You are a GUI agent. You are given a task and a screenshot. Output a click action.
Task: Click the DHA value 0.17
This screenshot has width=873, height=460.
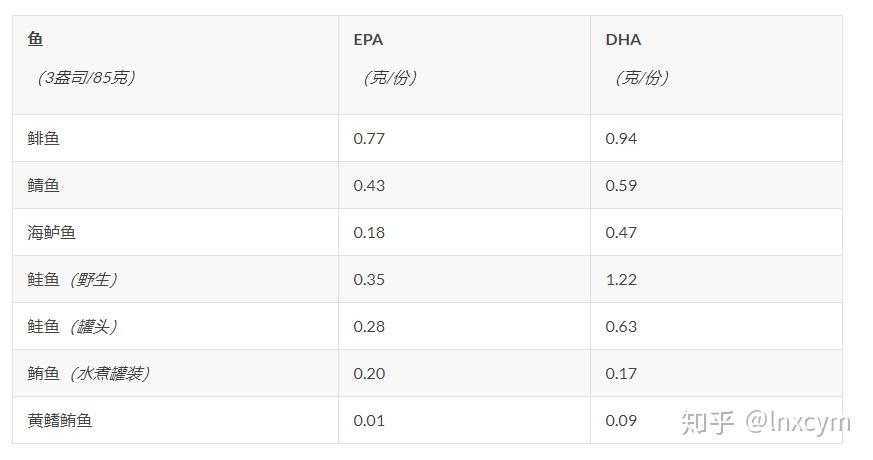(621, 373)
